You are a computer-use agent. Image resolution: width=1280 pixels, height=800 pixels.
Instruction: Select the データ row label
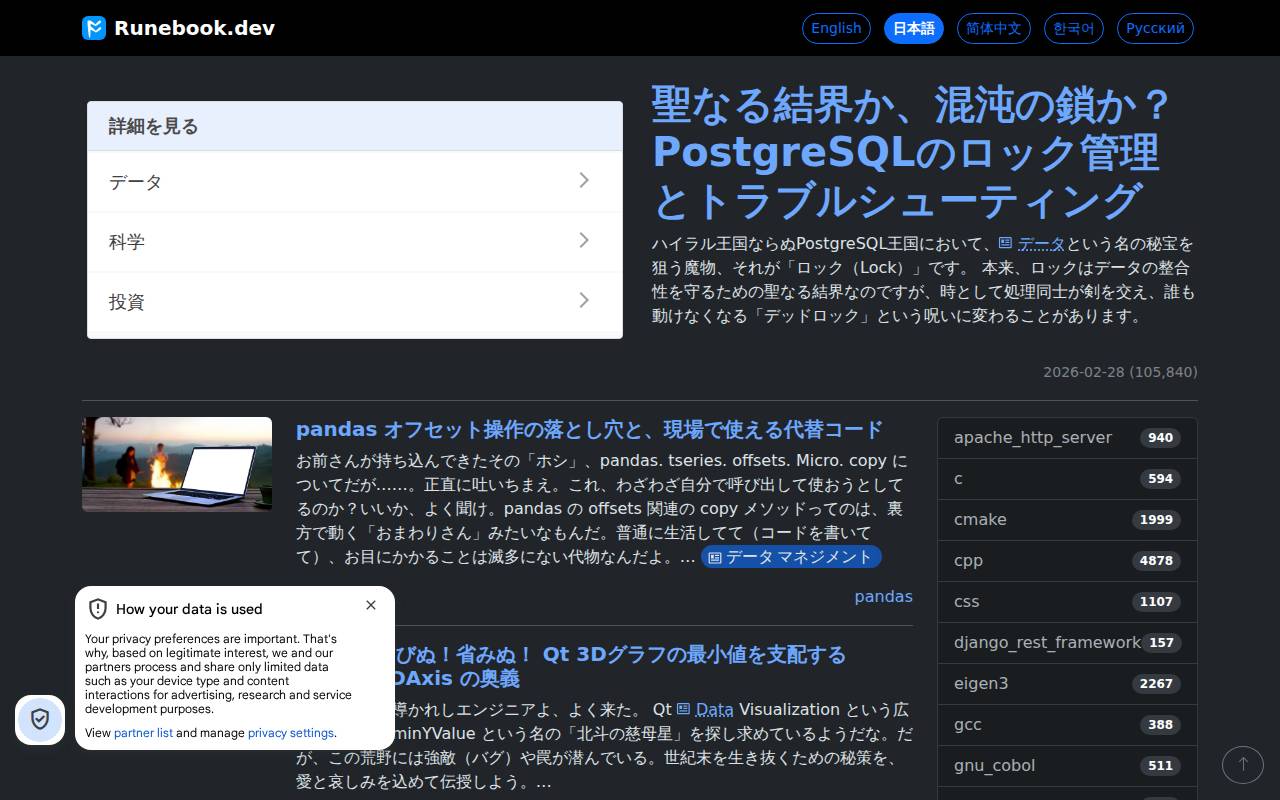135,182
